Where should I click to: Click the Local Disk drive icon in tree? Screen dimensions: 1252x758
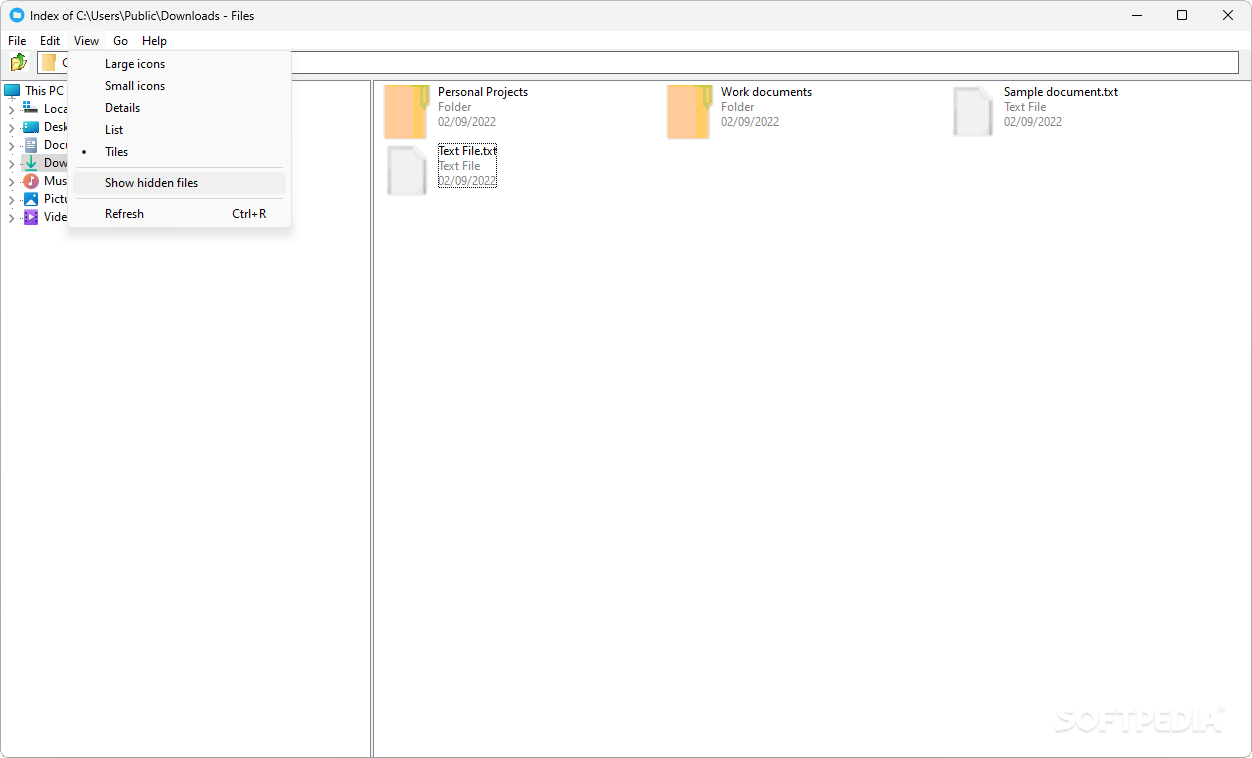(x=31, y=108)
